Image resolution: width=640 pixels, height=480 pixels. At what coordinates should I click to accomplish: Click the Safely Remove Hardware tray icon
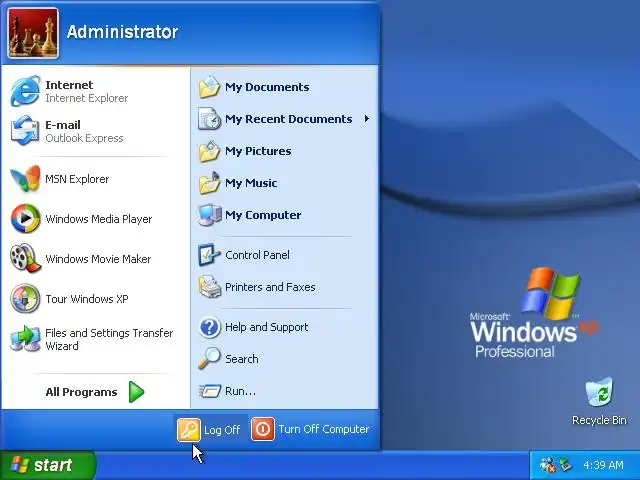click(x=565, y=464)
